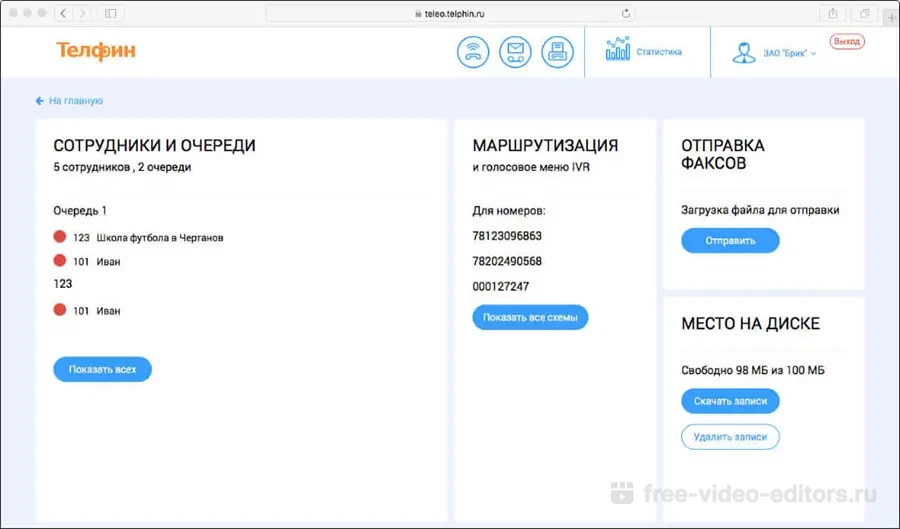The width and height of the screenshot is (900, 529).
Task: Click the Safari share icon
Action: [832, 13]
